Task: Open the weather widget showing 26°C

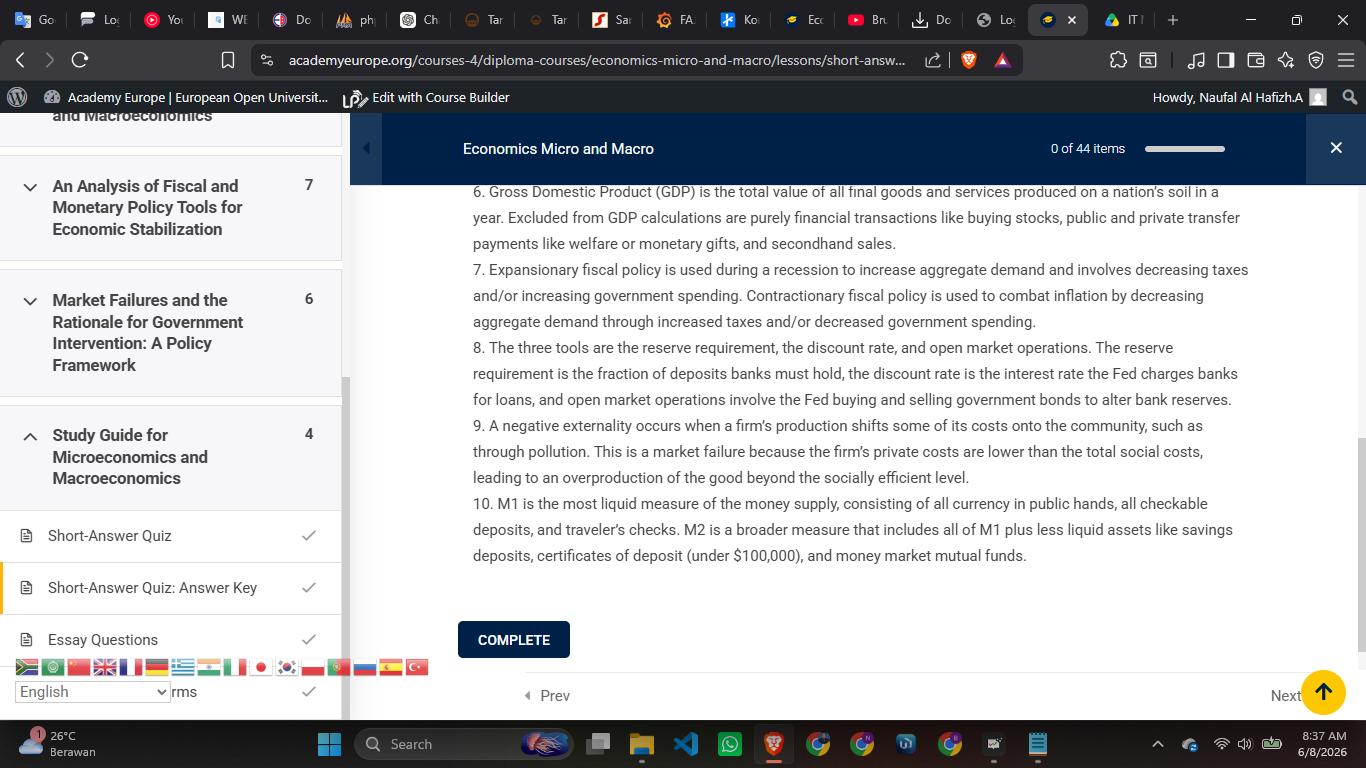Action: click(58, 744)
